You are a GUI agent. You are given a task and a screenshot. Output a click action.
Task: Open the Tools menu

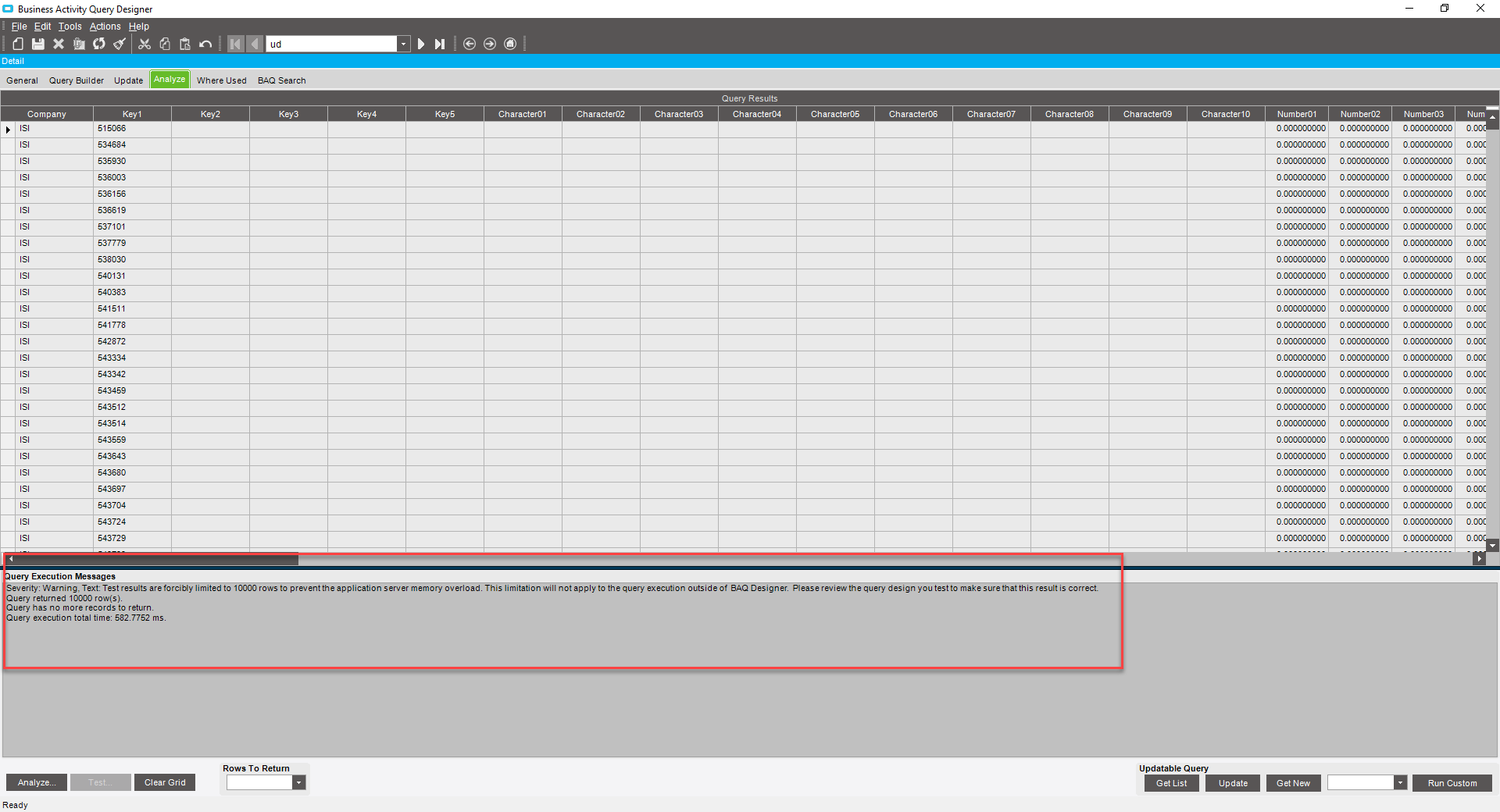coord(70,27)
